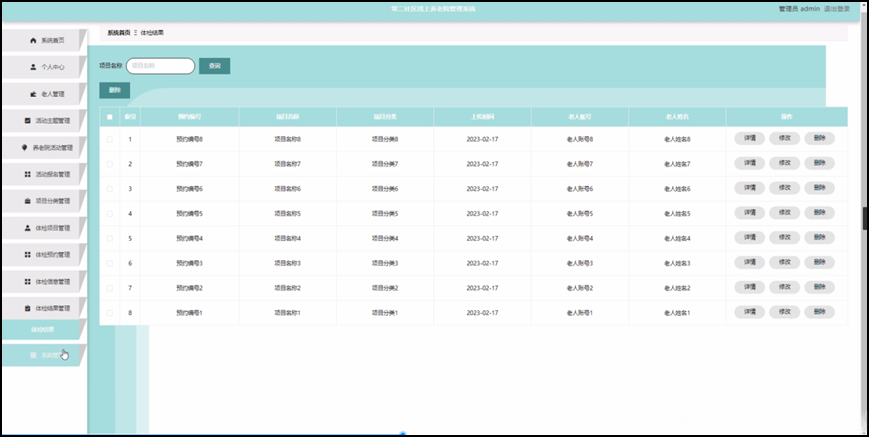Viewport: 869px width, 437px height.
Task: Click 退出登录 at the top right
Action: (x=836, y=9)
